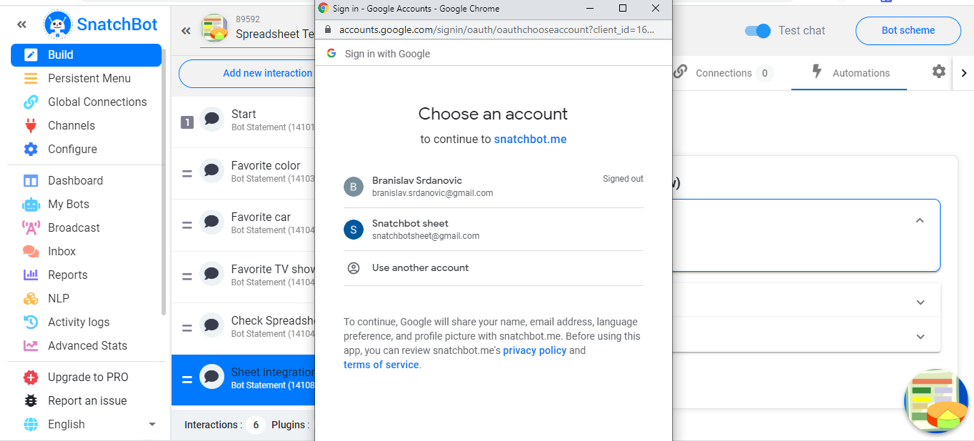Click the My Bots robot icon

point(30,204)
